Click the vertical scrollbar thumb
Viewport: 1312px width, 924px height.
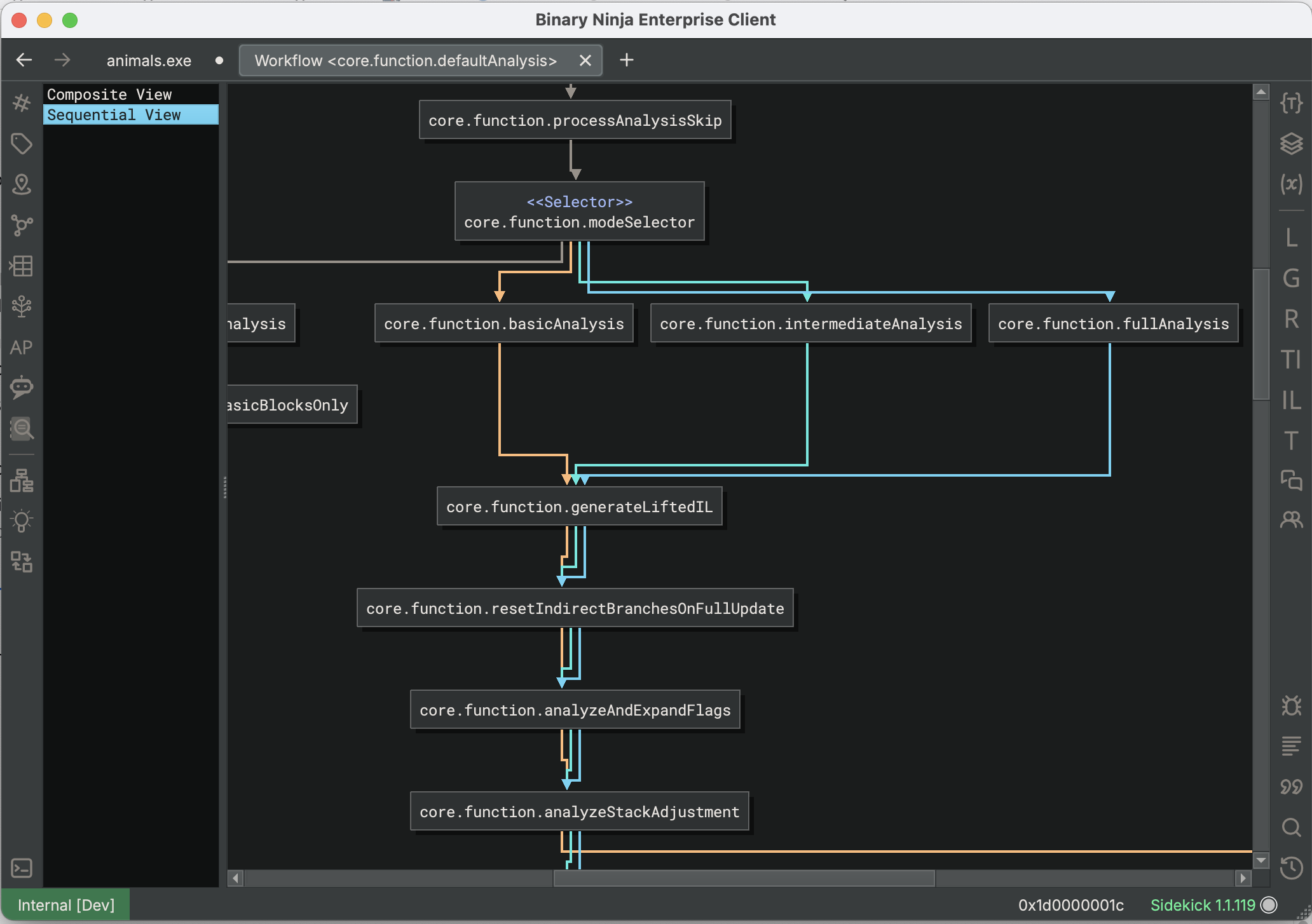[1261, 334]
